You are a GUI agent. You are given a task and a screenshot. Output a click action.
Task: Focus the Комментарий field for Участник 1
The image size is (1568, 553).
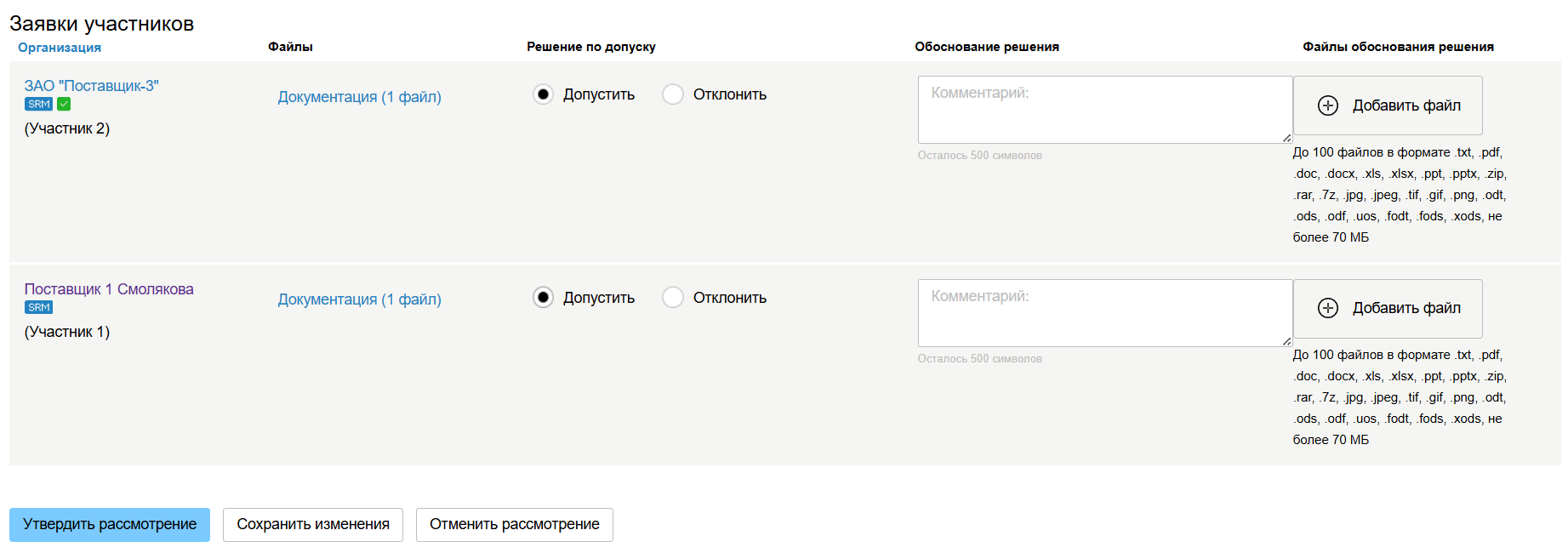tap(1104, 313)
